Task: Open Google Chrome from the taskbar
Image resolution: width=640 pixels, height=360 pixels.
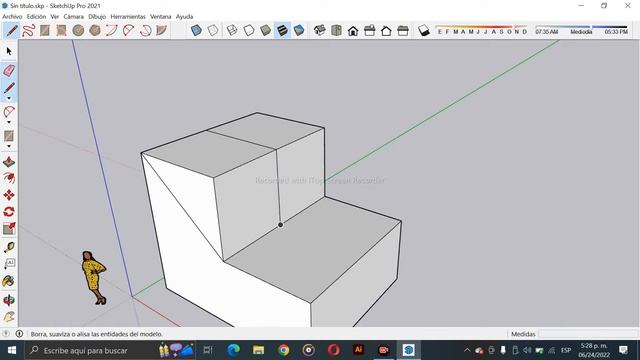Action: (x=284, y=350)
